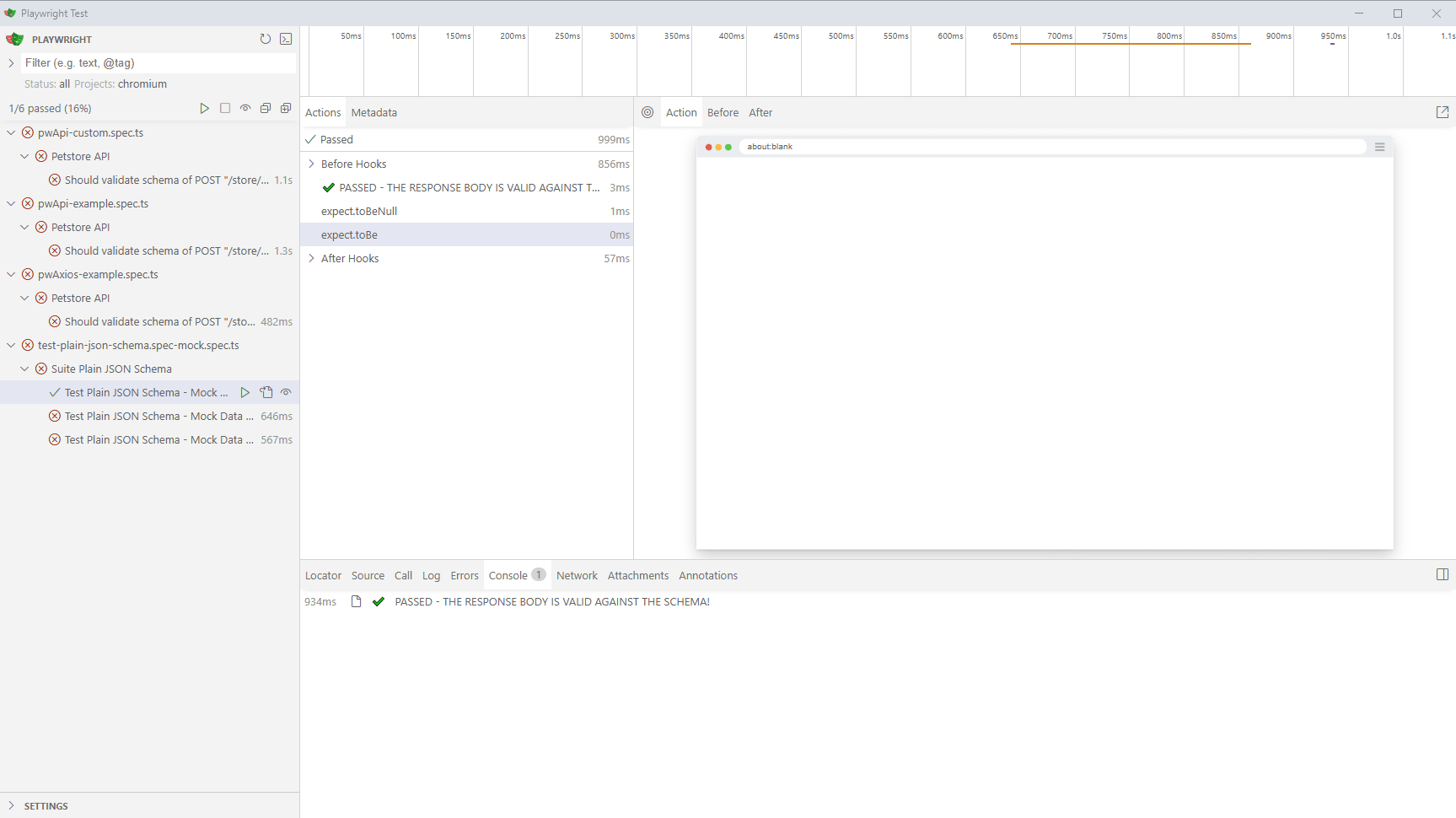This screenshot has height=818, width=1456.
Task: Collapse the Petstore API group under pwApi-custom
Action: pyautogui.click(x=24, y=156)
